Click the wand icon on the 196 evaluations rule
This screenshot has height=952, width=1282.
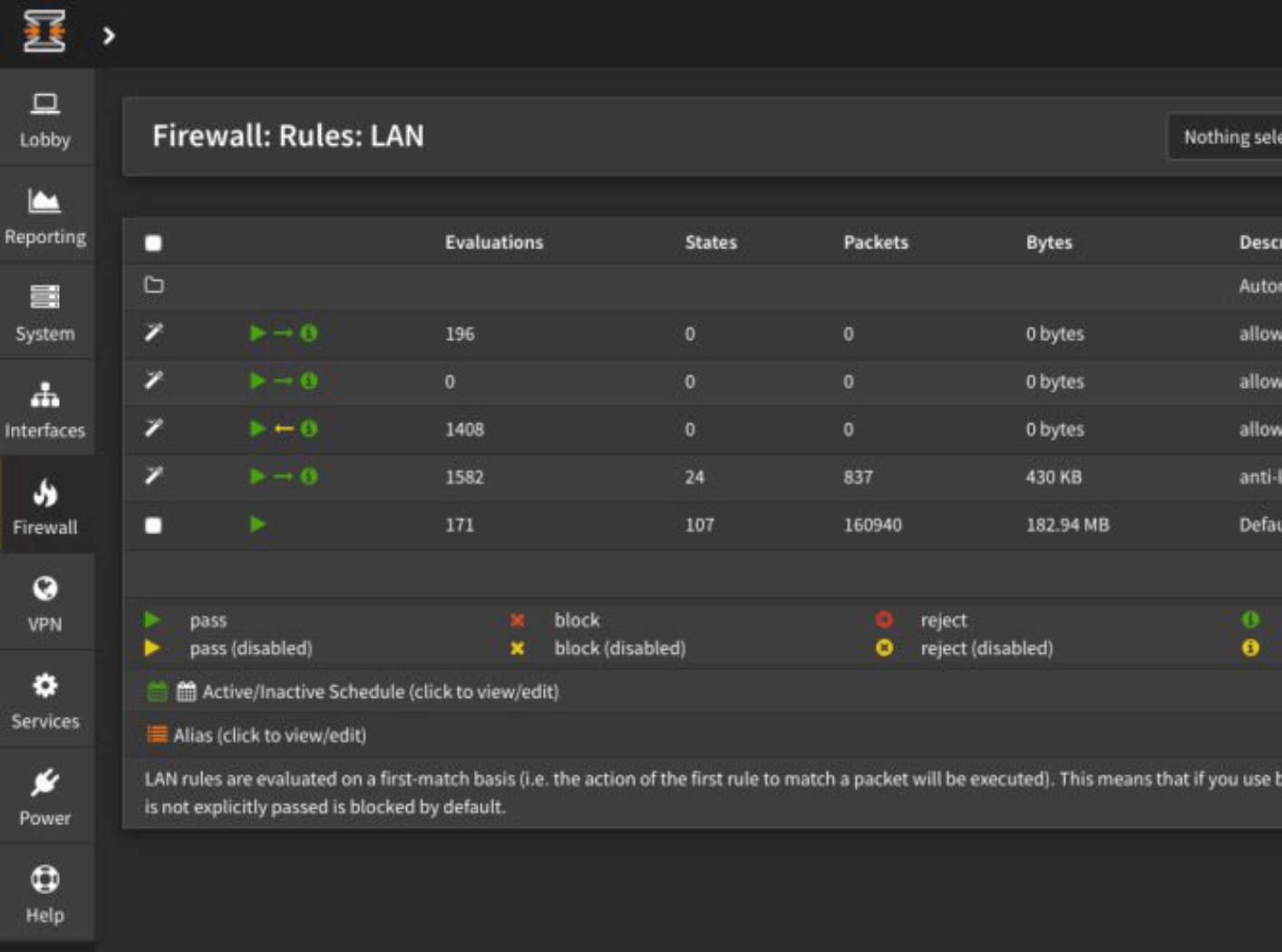pos(154,333)
